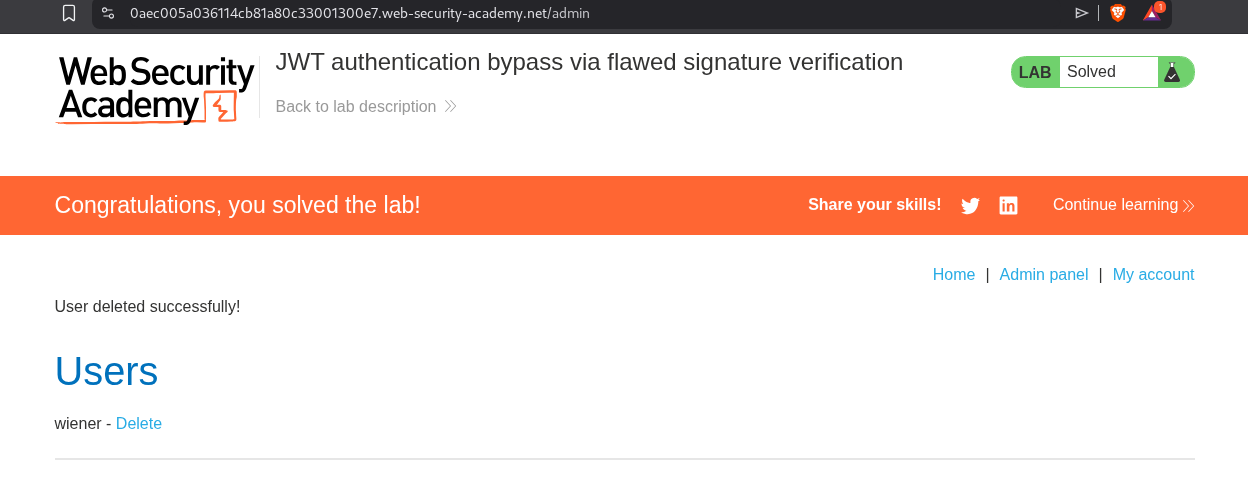The width and height of the screenshot is (1248, 480).
Task: Follow the Continue learning link
Action: (1115, 205)
